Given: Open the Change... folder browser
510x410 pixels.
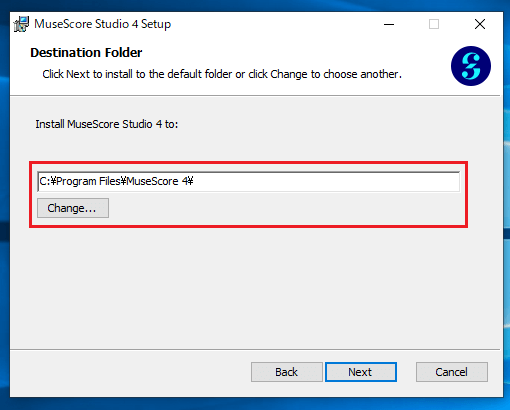Looking at the screenshot, I should pyautogui.click(x=73, y=208).
